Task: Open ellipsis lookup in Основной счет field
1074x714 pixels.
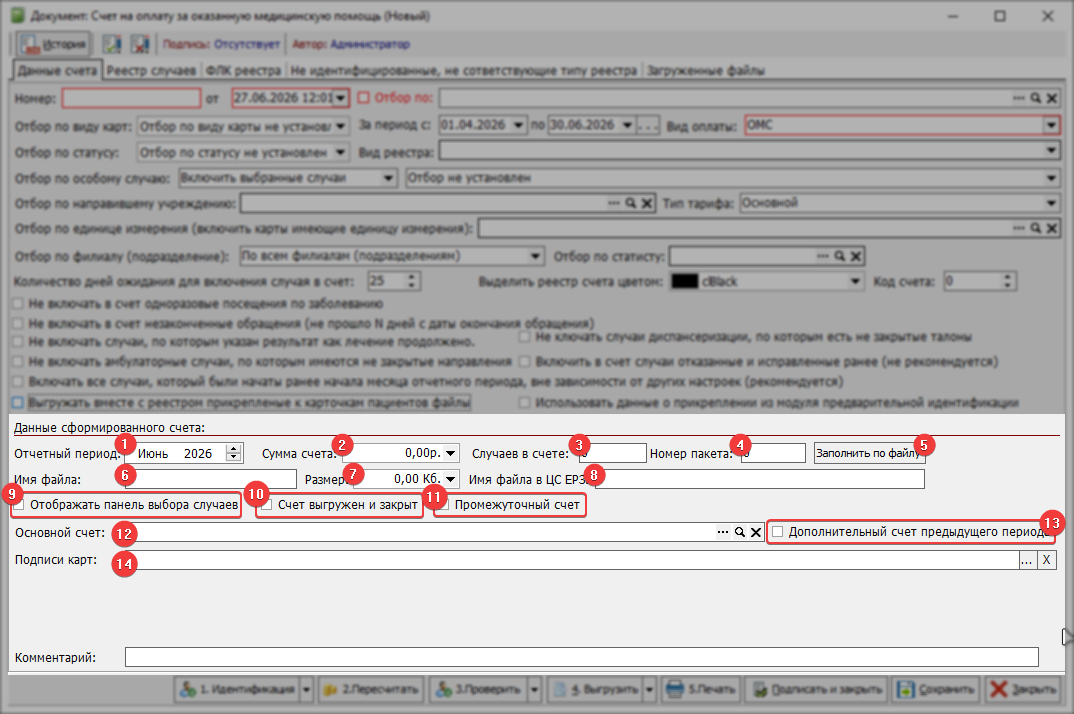Action: point(723,532)
